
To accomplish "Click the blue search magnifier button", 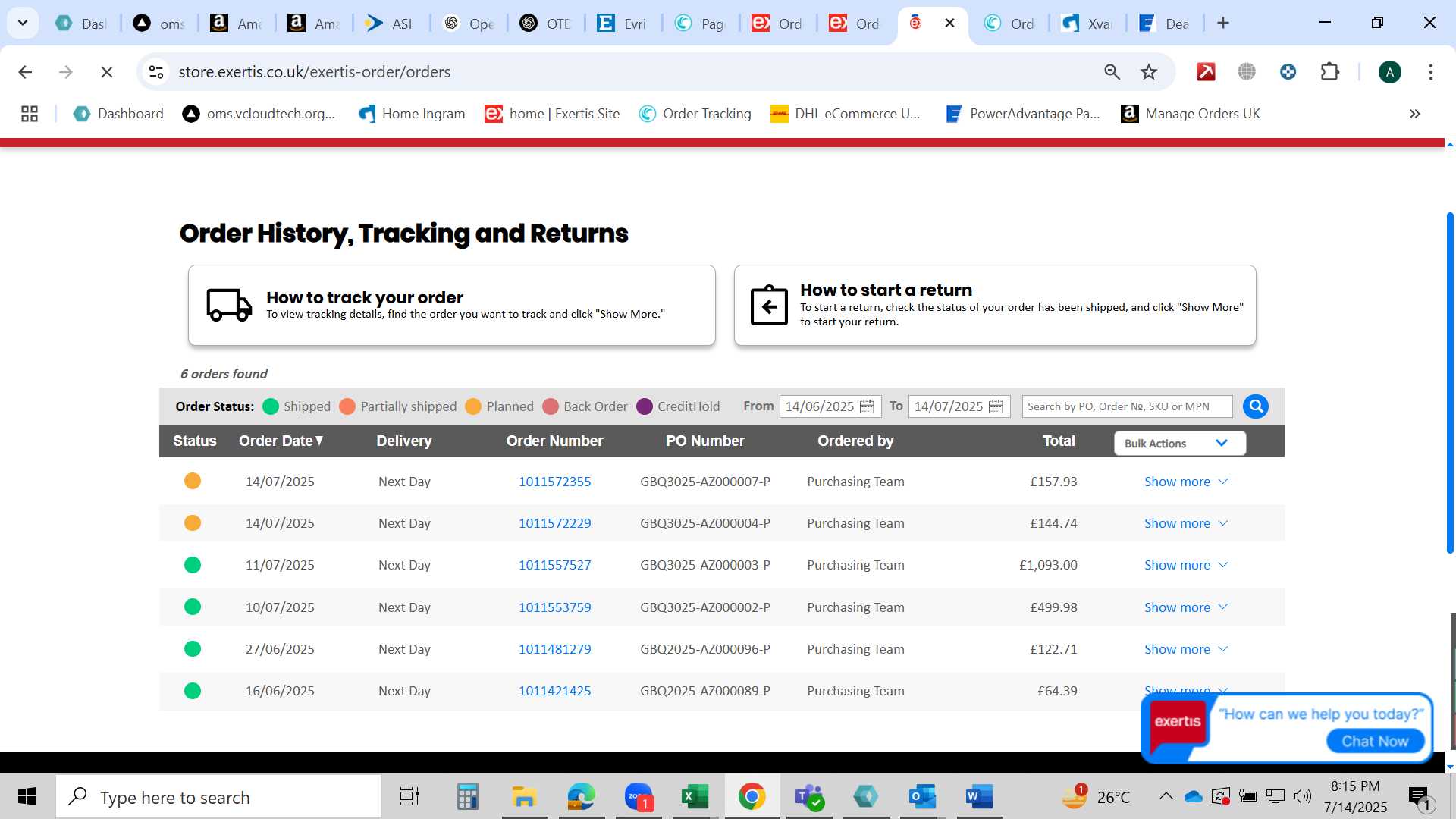I will point(1256,406).
